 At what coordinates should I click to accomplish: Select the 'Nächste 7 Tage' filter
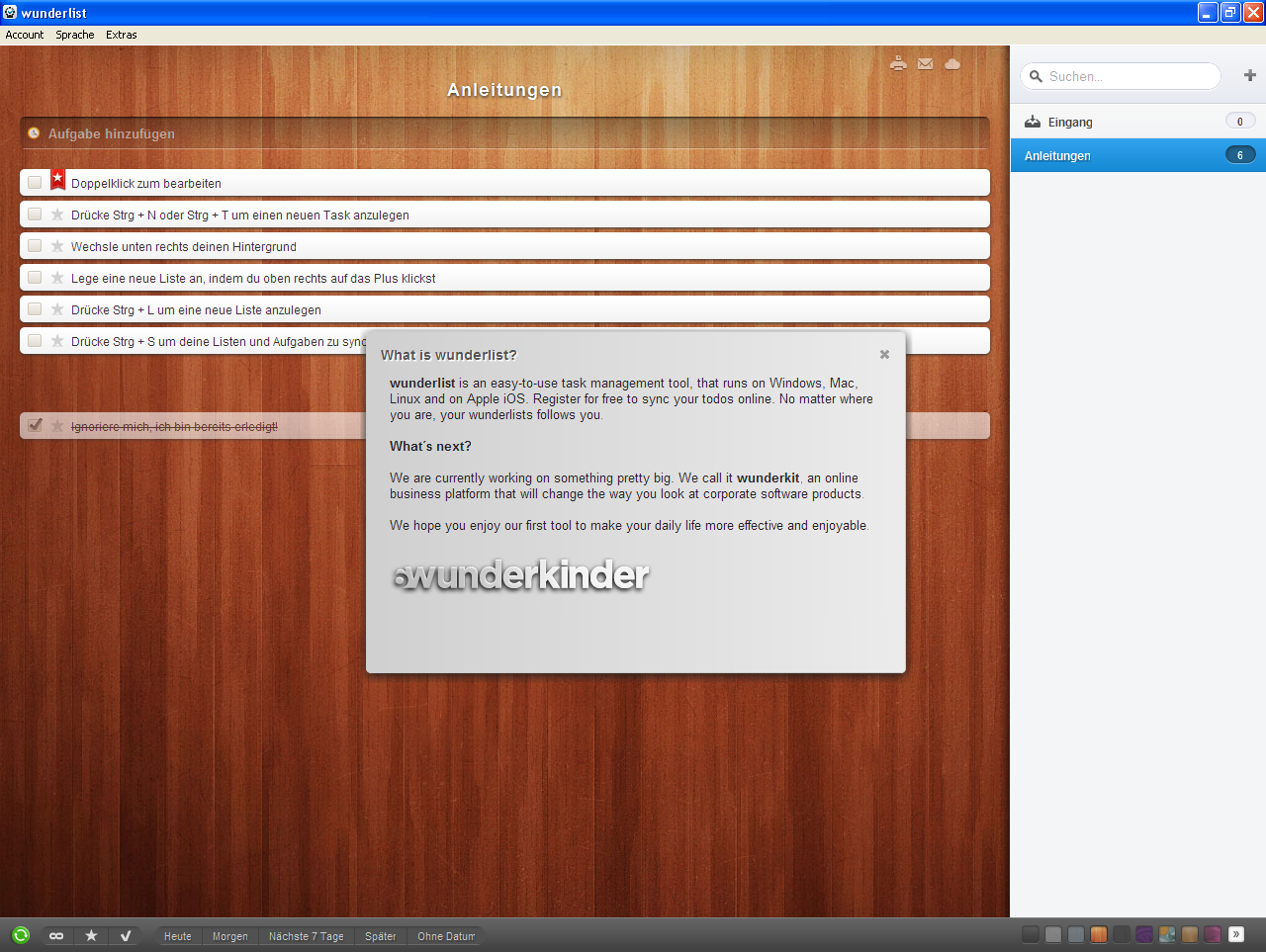[306, 935]
